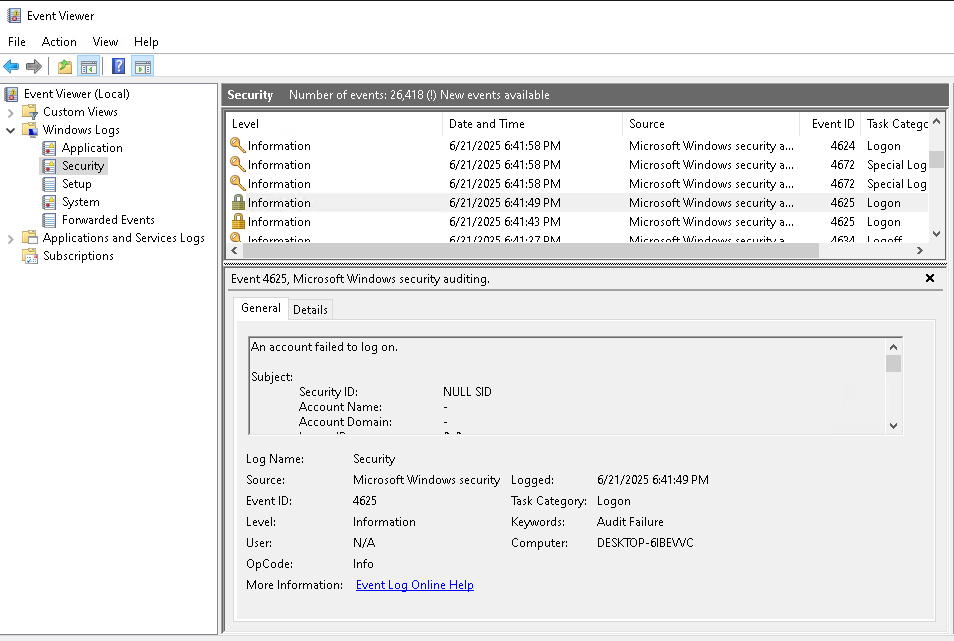Viewport: 954px width, 641px height.
Task: Click the Logged value 6/21/2025 6:41:49 PM
Action: (653, 480)
